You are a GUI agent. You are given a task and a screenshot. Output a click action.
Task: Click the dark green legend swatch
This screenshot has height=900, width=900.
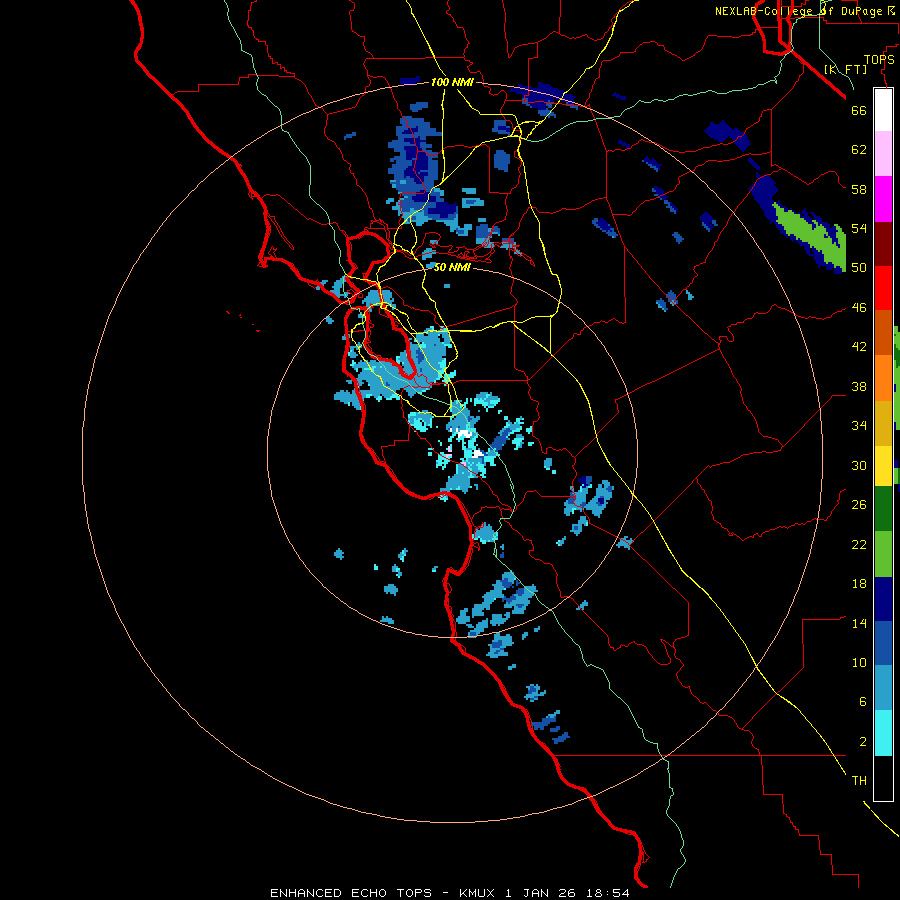click(x=883, y=508)
